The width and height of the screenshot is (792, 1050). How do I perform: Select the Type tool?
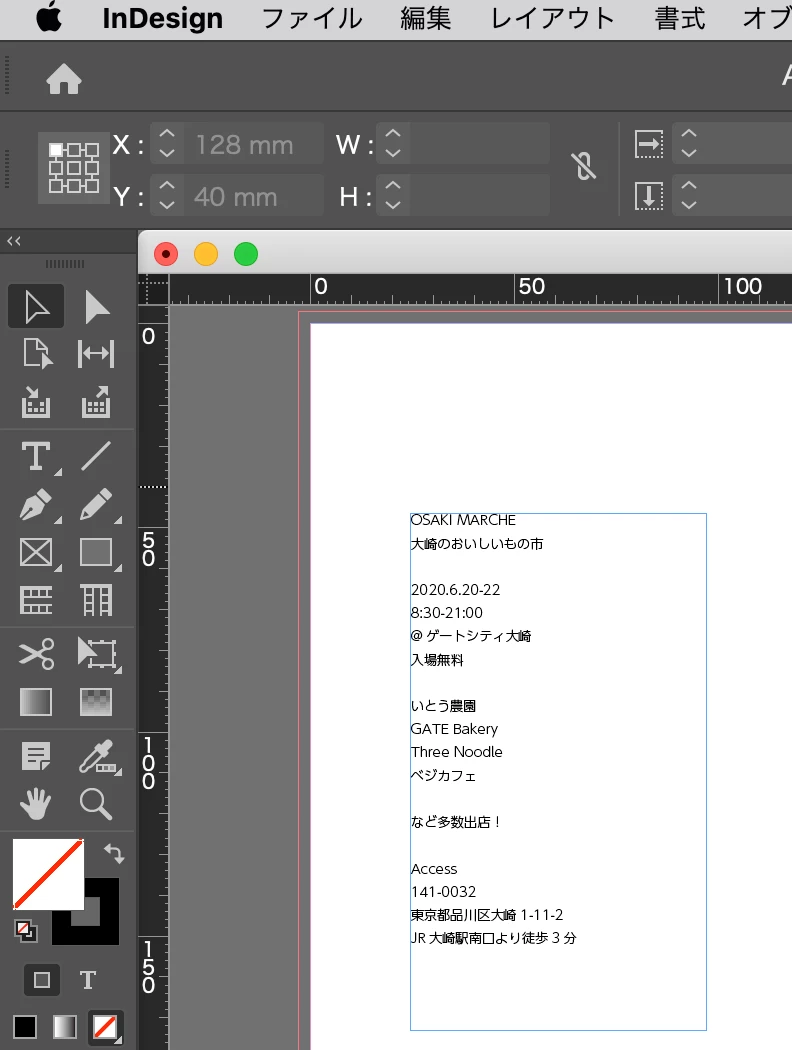tap(36, 457)
